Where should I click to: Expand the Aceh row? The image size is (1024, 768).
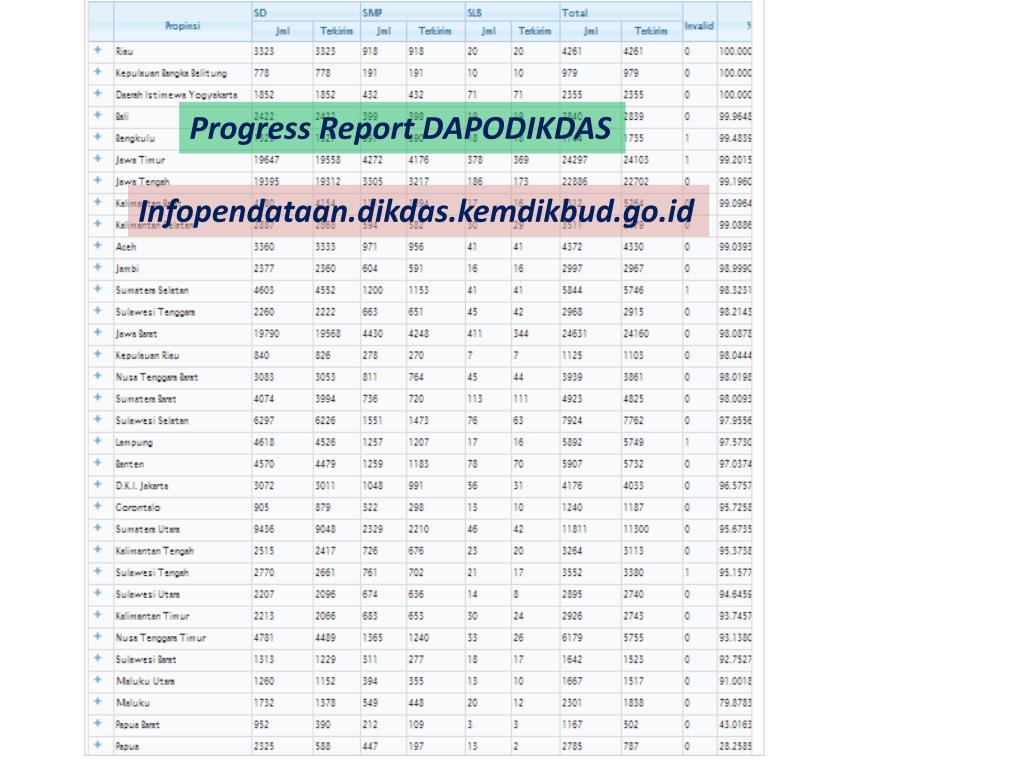point(98,246)
